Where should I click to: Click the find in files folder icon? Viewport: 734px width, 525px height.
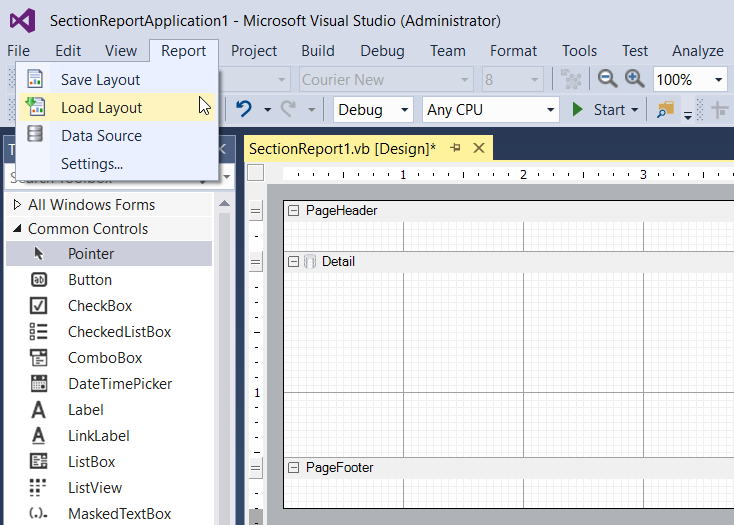(x=665, y=109)
